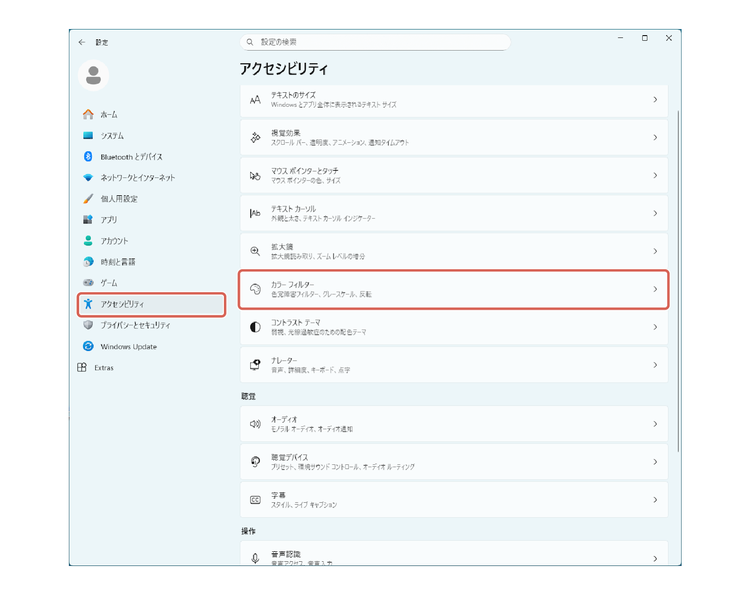Click マウス ポインターの色、サイズ description text
The width and height of the screenshot is (750, 595).
[x=306, y=180]
